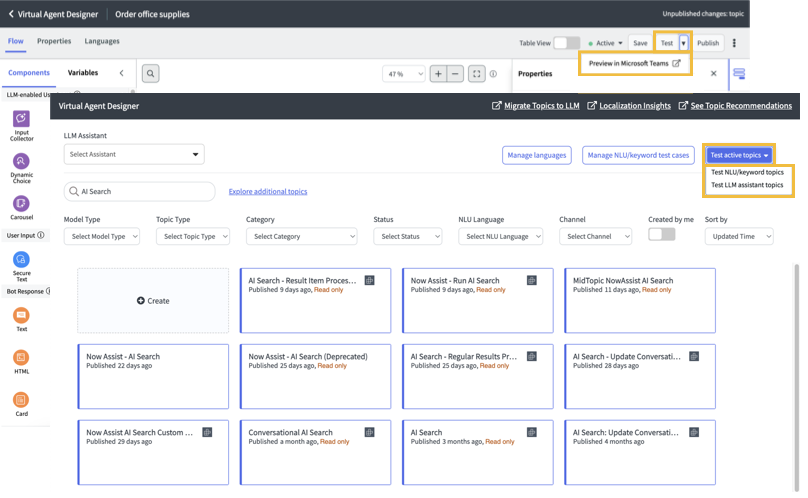The width and height of the screenshot is (808, 498).
Task: Click icon on Conversational AI Search card
Action: click(x=369, y=432)
